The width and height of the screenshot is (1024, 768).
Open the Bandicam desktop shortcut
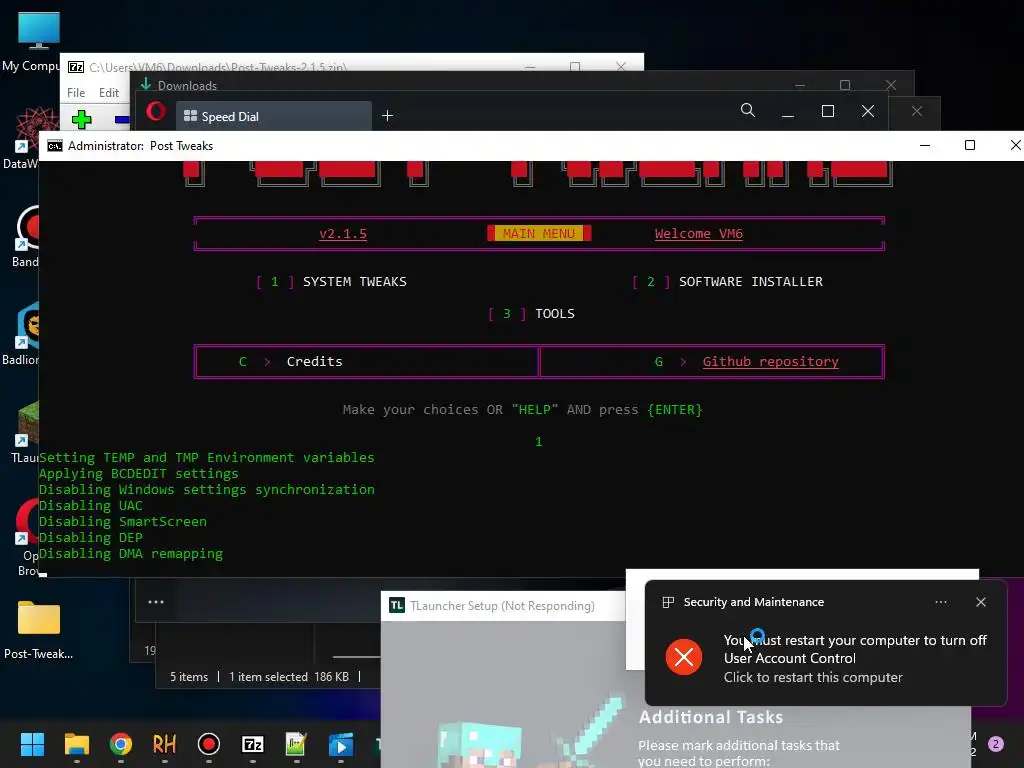[26, 234]
